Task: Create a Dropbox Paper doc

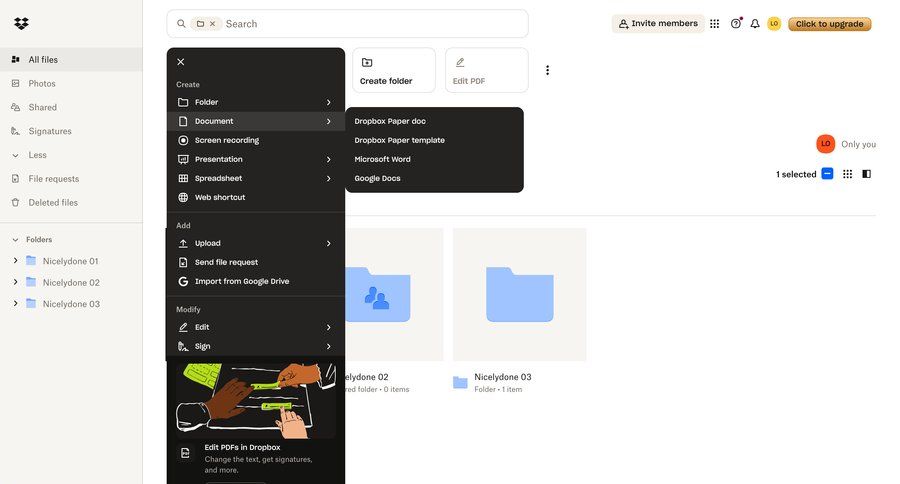Action: tap(435, 121)
